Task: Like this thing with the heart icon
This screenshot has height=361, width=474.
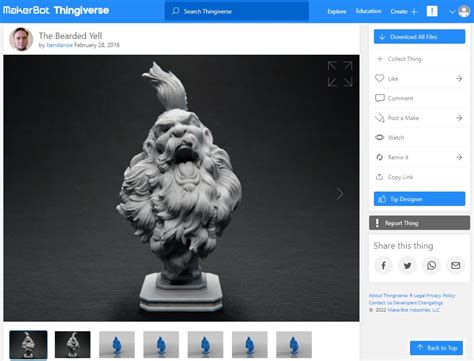Action: 380,78
